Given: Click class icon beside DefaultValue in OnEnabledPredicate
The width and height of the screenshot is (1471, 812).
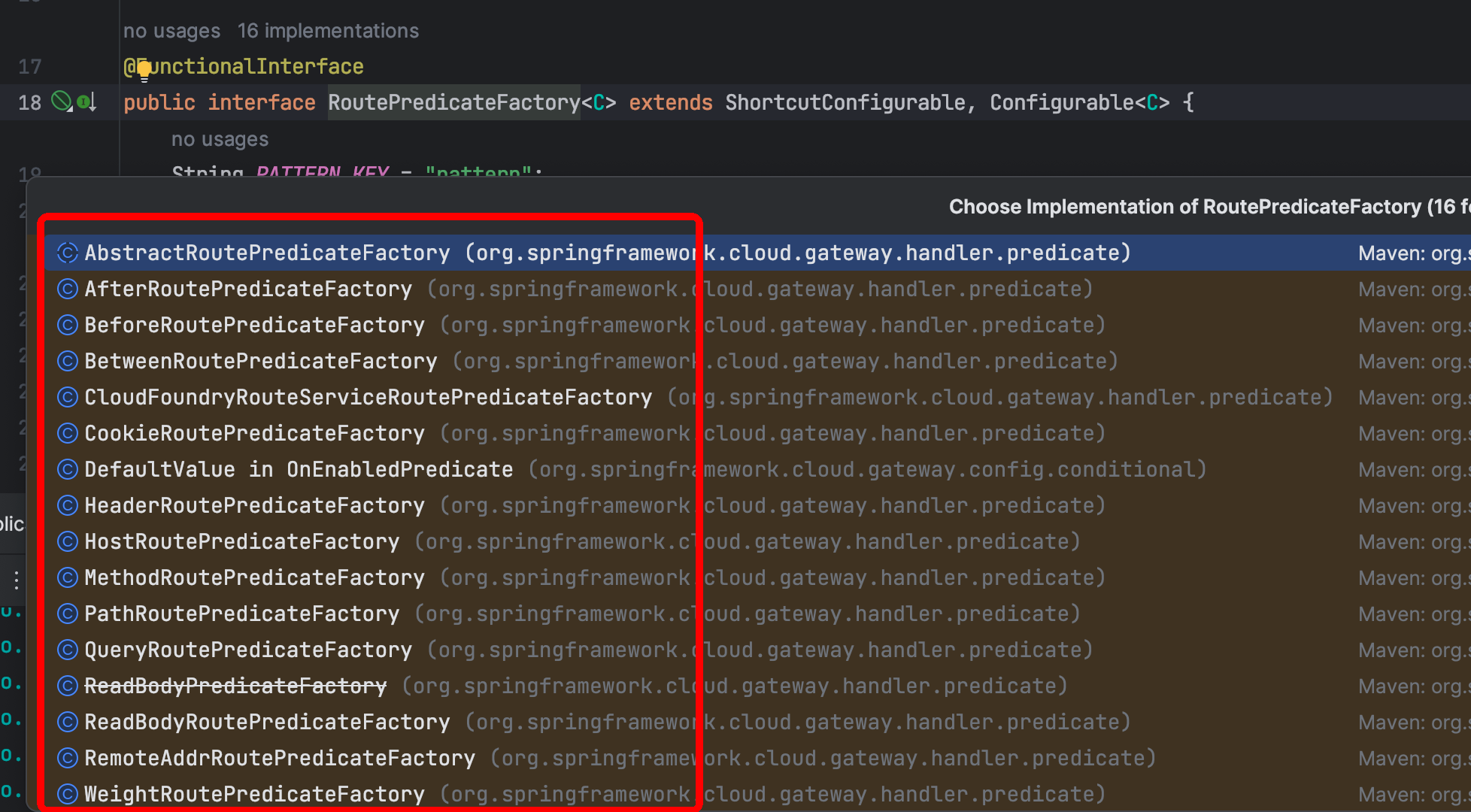Looking at the screenshot, I should [68, 469].
